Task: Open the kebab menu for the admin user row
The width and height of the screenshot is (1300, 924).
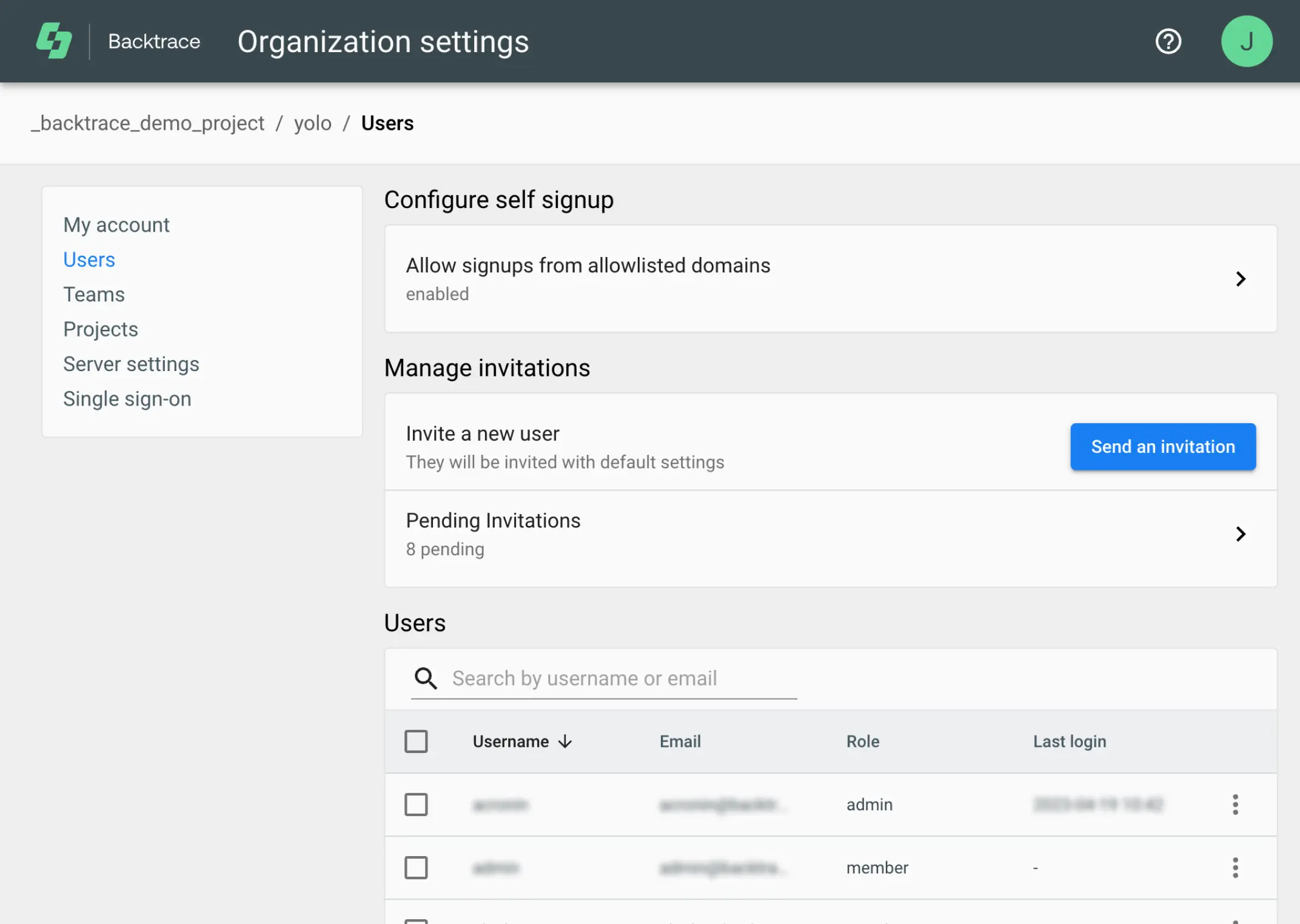Action: (1235, 805)
